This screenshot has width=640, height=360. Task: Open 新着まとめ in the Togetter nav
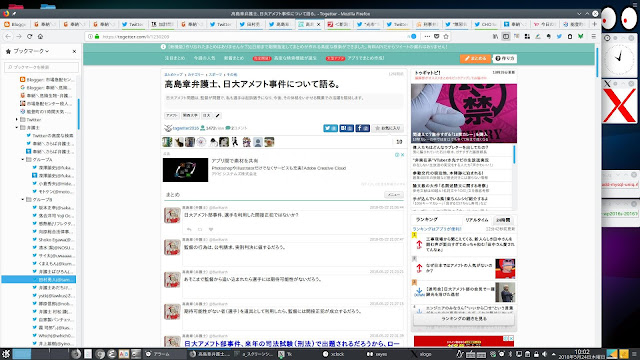point(234,58)
